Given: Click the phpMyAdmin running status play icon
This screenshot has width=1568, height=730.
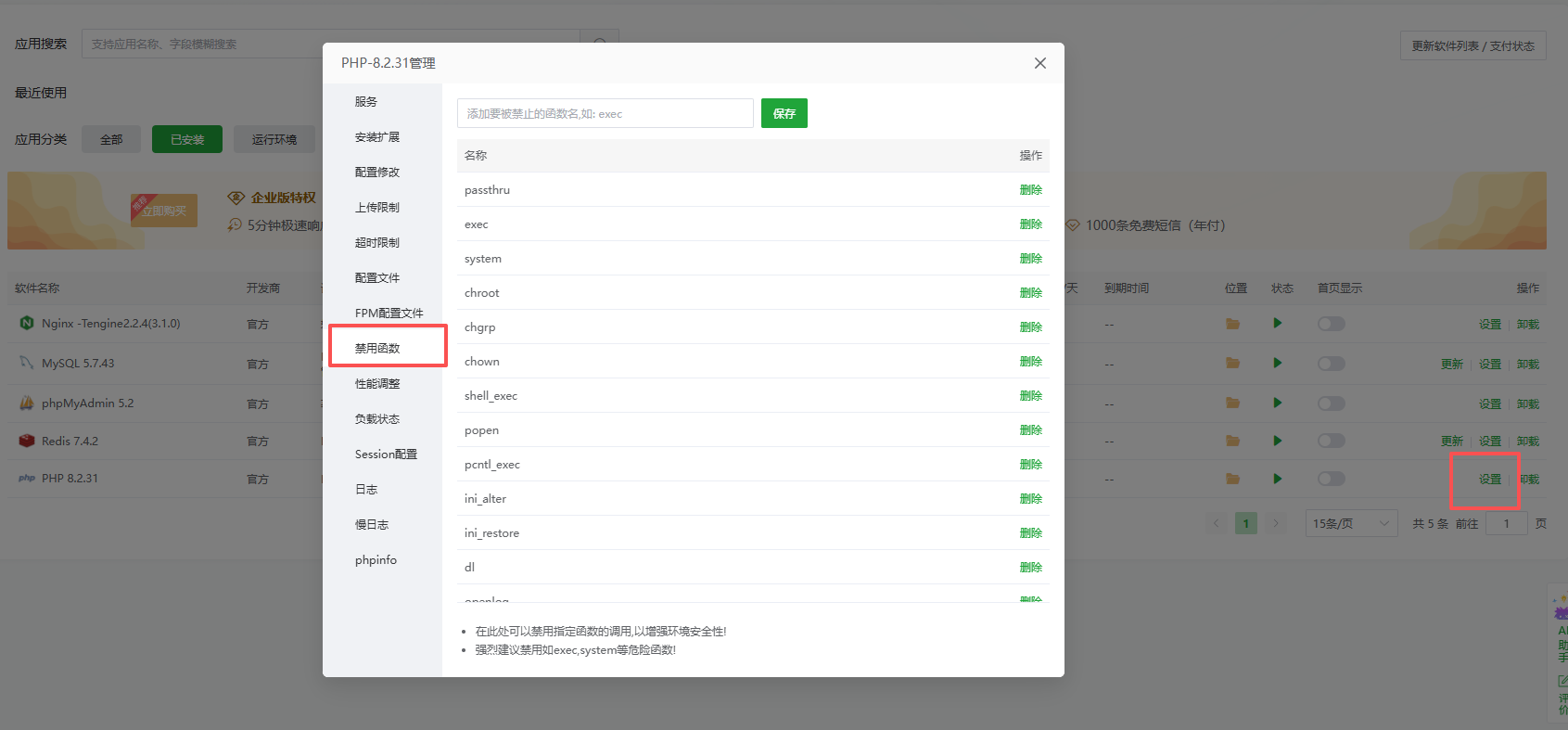Looking at the screenshot, I should [x=1278, y=403].
